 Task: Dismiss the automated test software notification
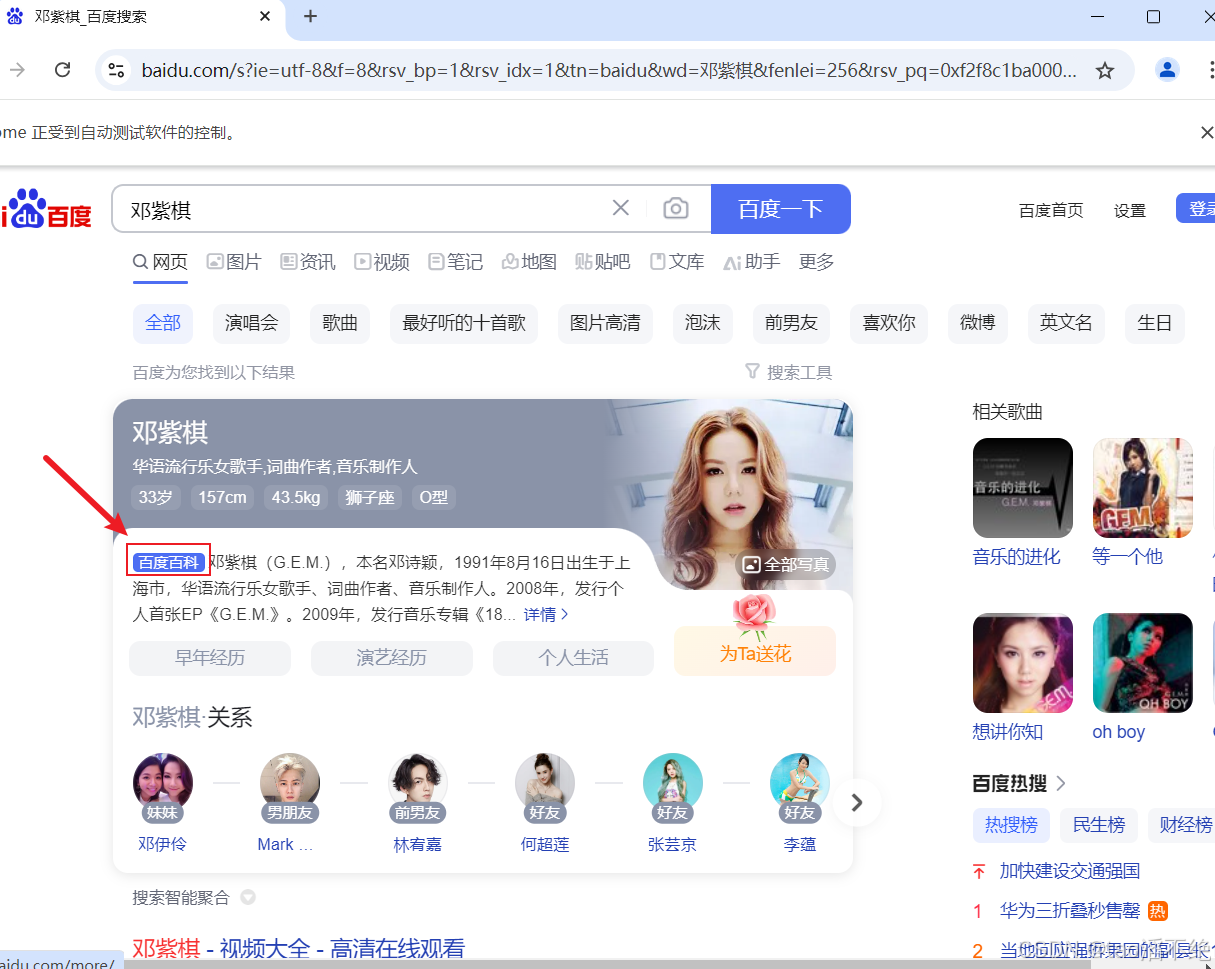tap(1206, 132)
